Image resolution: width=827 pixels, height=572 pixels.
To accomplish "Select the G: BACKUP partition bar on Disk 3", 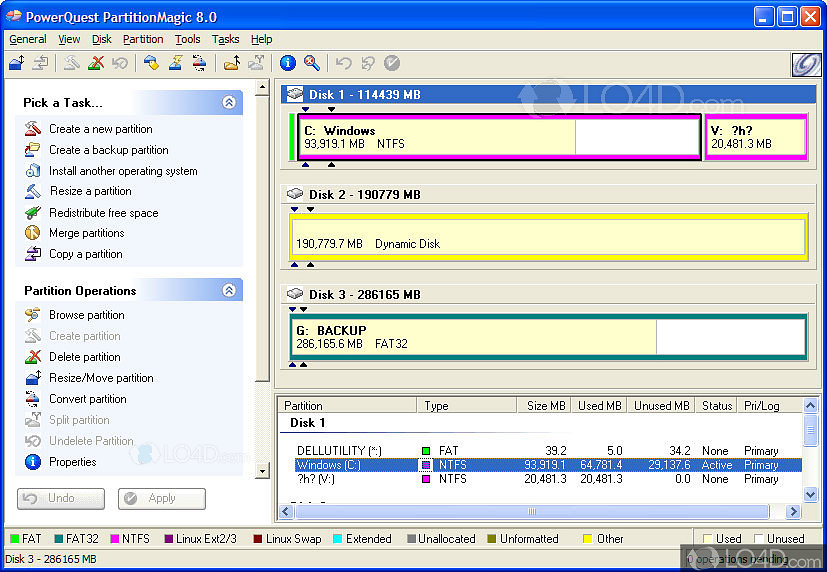I will [548, 337].
